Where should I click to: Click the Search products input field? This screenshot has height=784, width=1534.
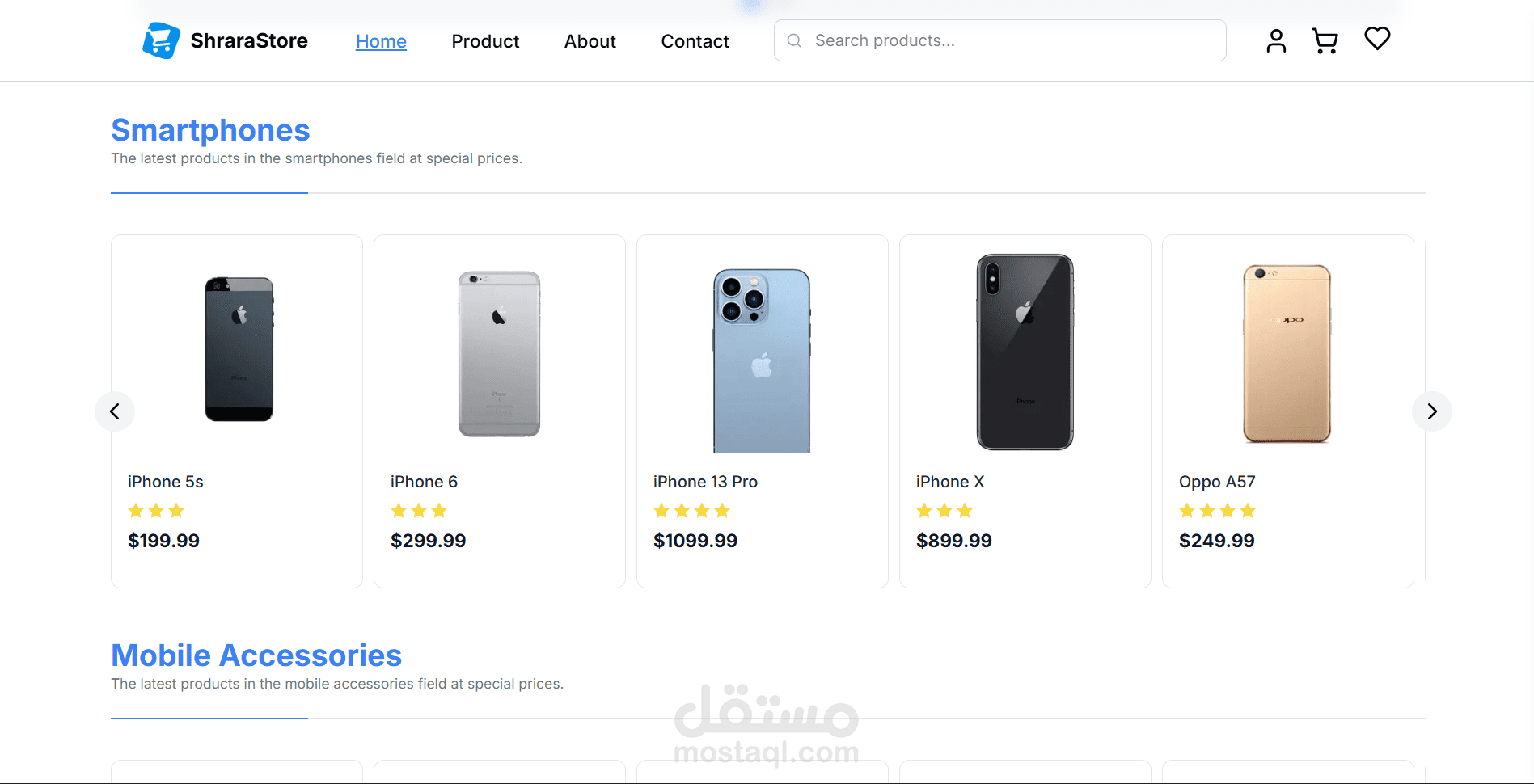[1011, 40]
